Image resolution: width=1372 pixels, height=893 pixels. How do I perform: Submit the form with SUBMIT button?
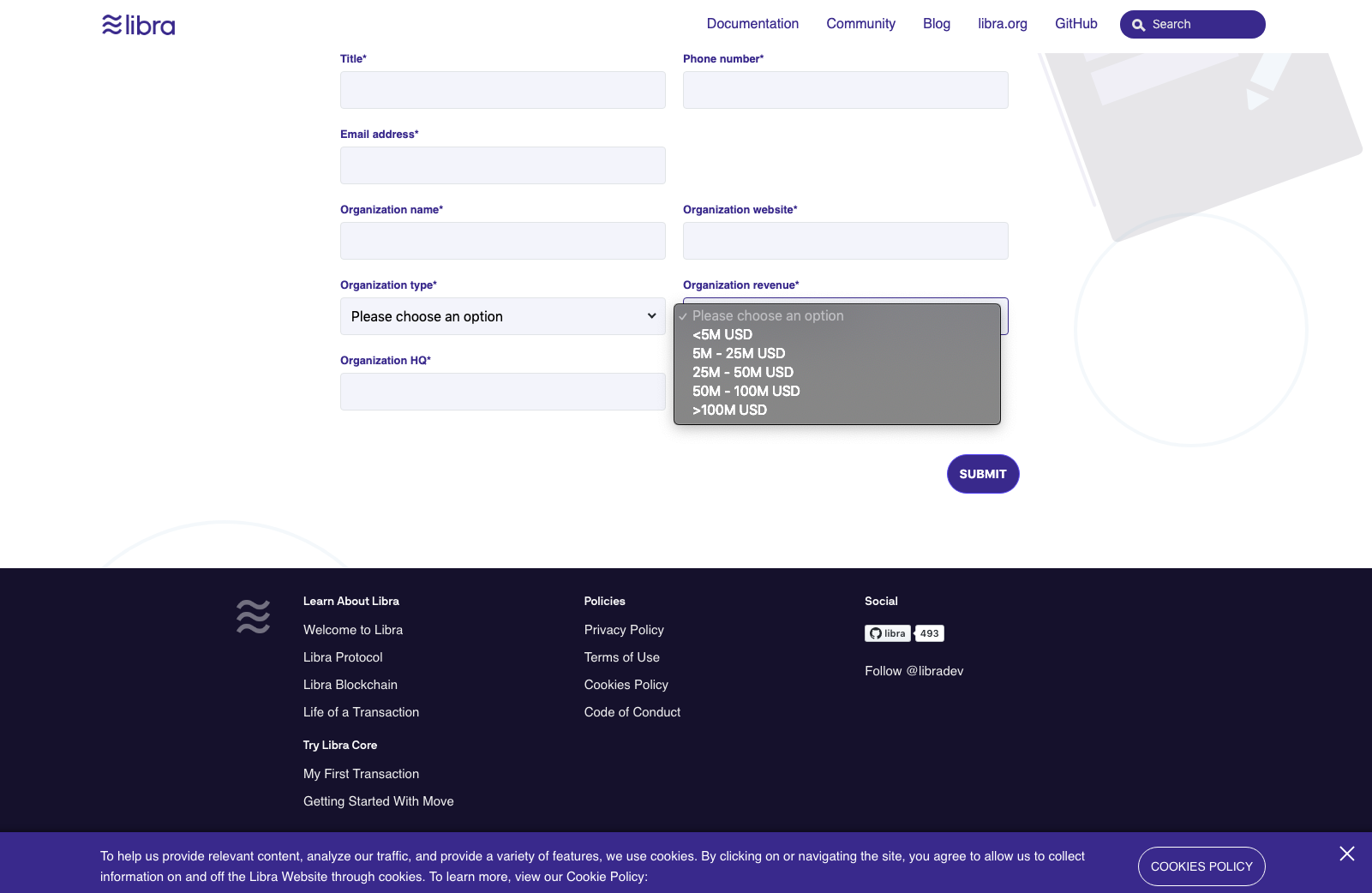983,474
